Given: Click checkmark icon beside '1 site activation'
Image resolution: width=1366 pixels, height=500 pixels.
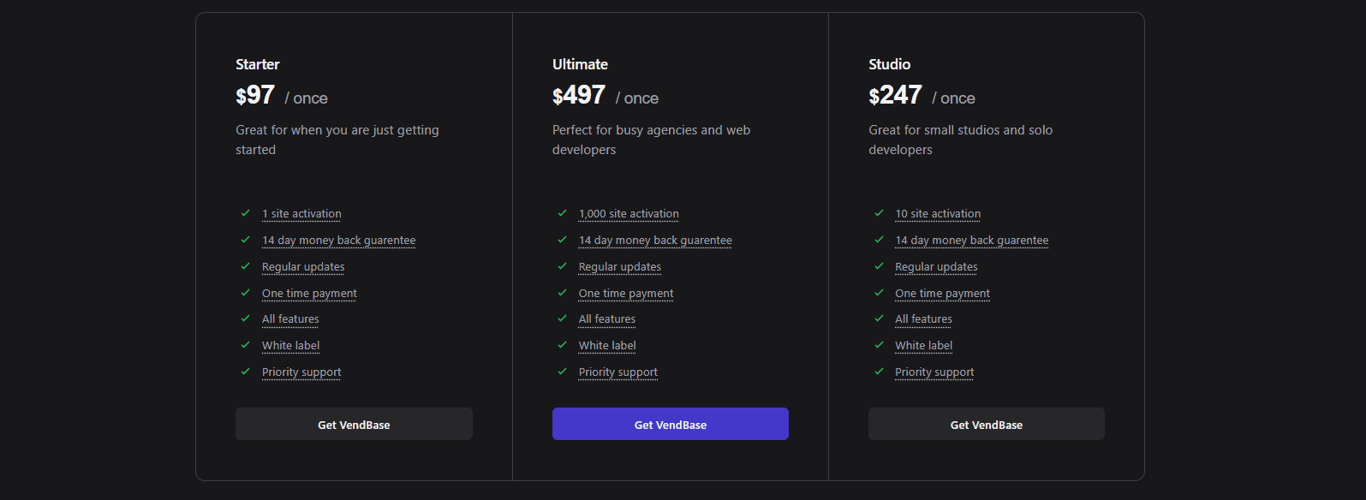Looking at the screenshot, I should tap(245, 213).
